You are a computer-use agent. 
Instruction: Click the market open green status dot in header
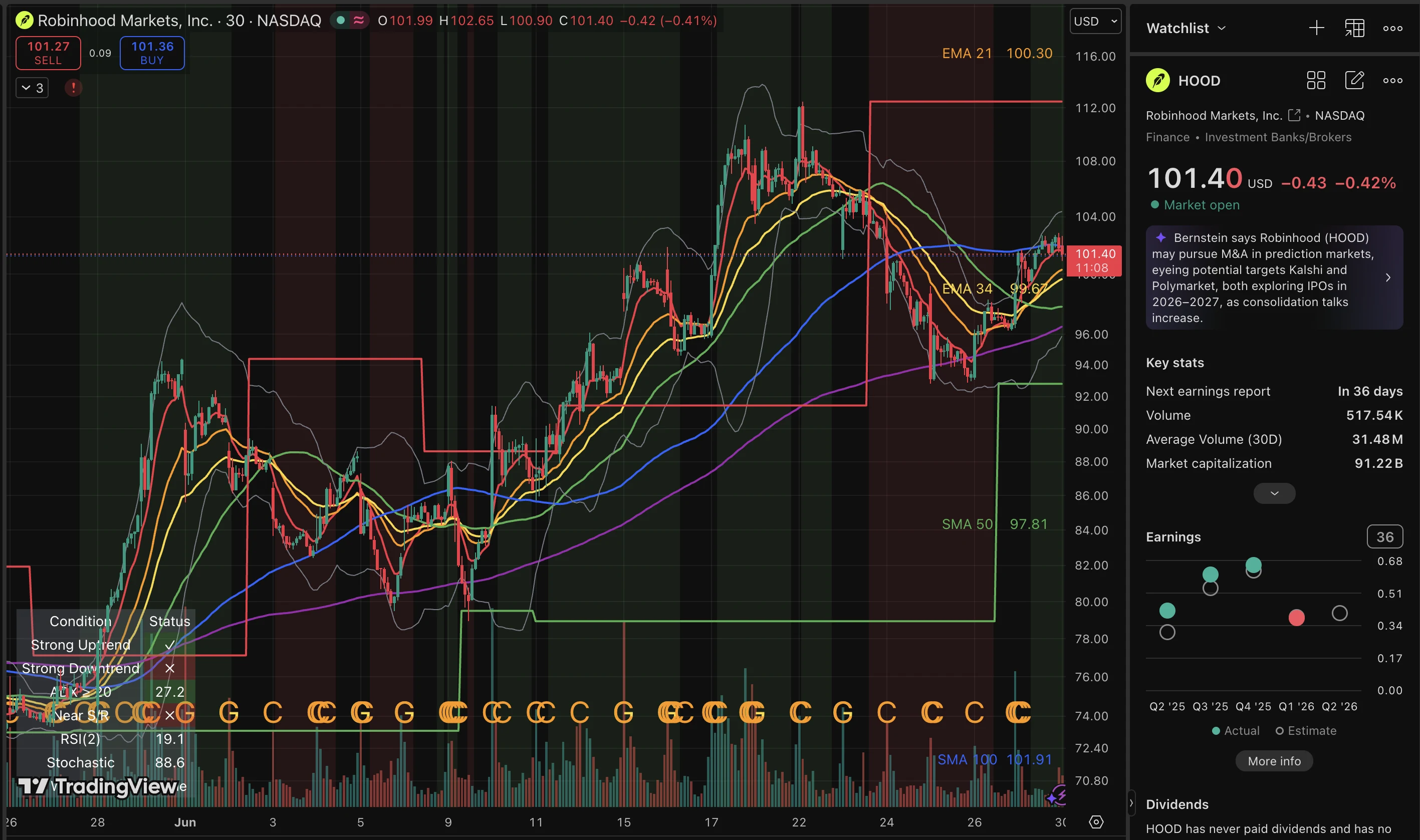point(341,21)
